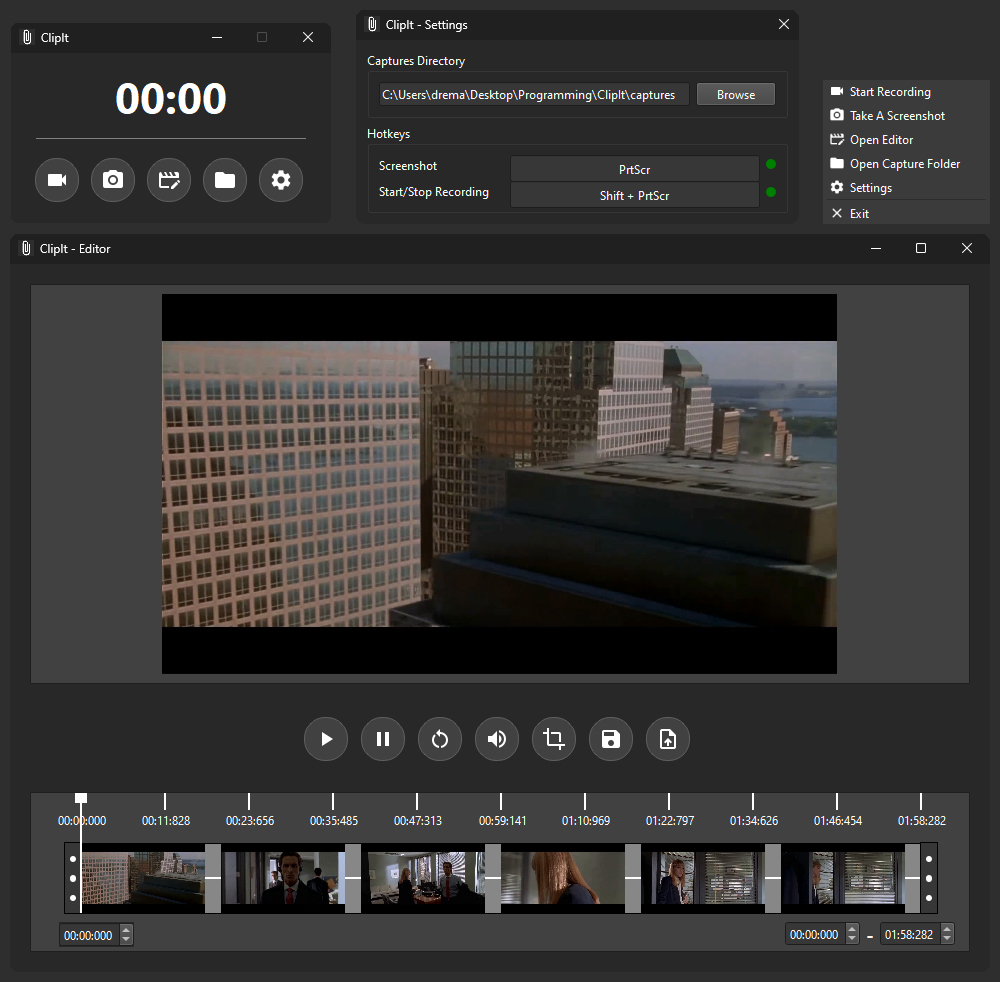Restart playback with the circular arrow icon

coord(440,739)
